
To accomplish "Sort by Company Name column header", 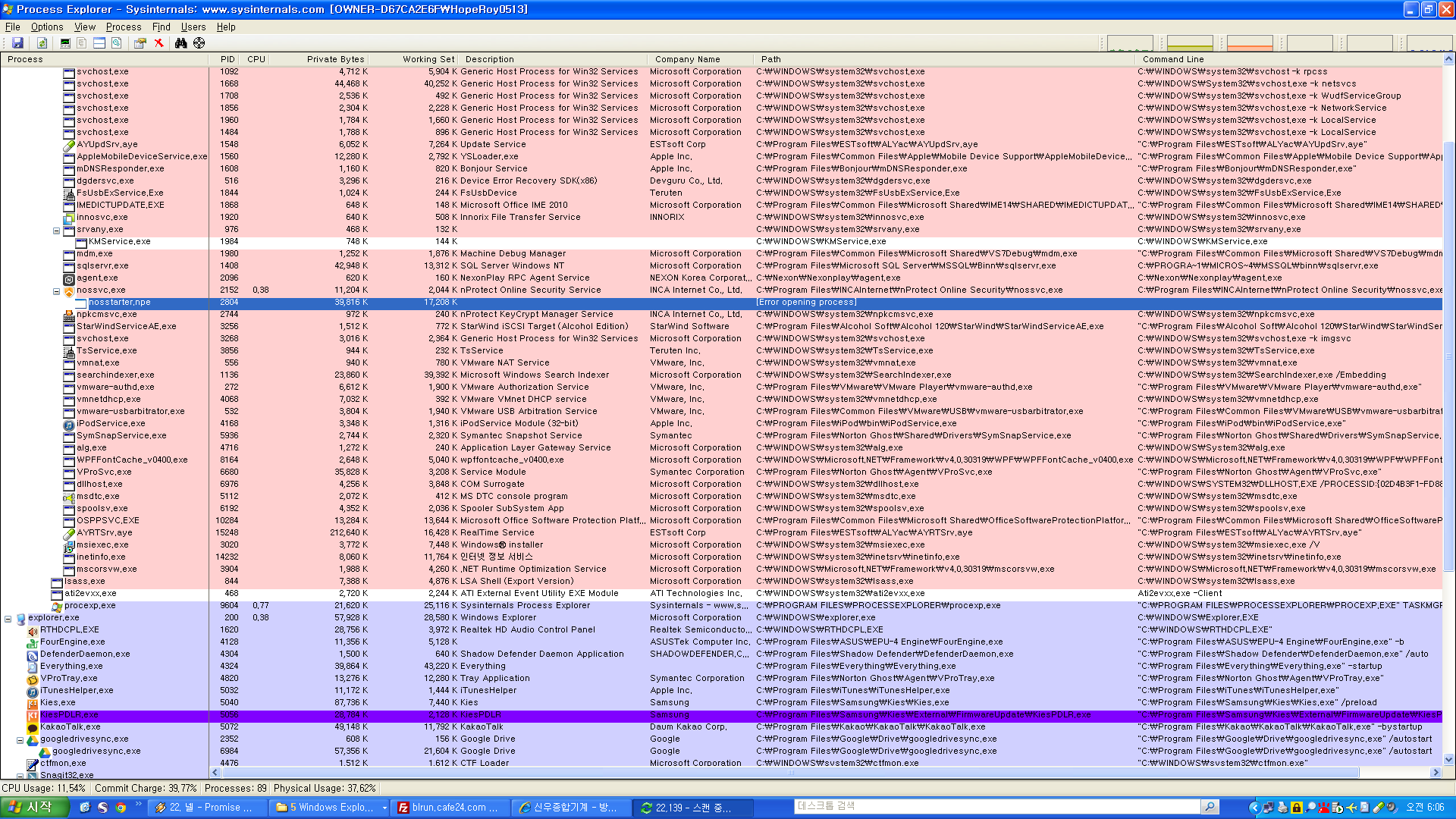I will 701,59.
